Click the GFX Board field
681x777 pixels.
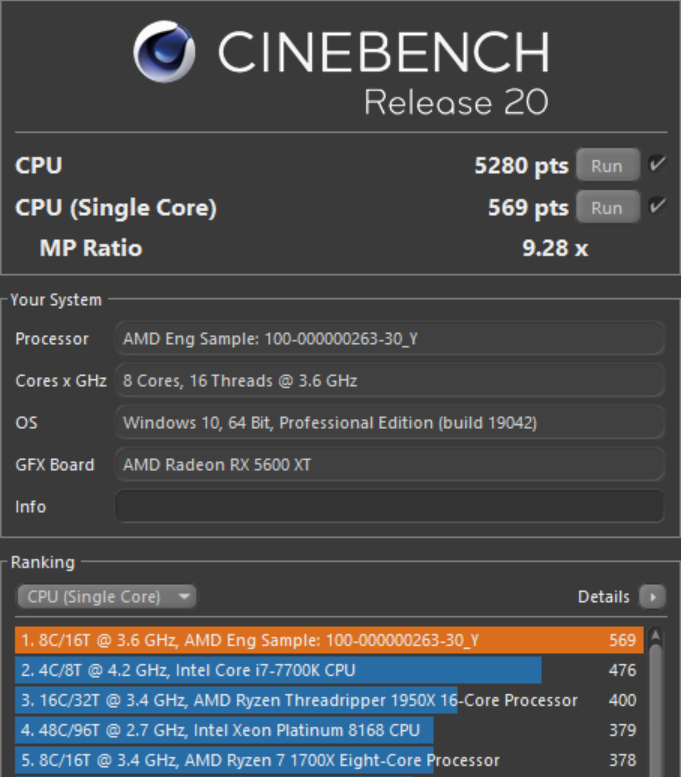[389, 465]
